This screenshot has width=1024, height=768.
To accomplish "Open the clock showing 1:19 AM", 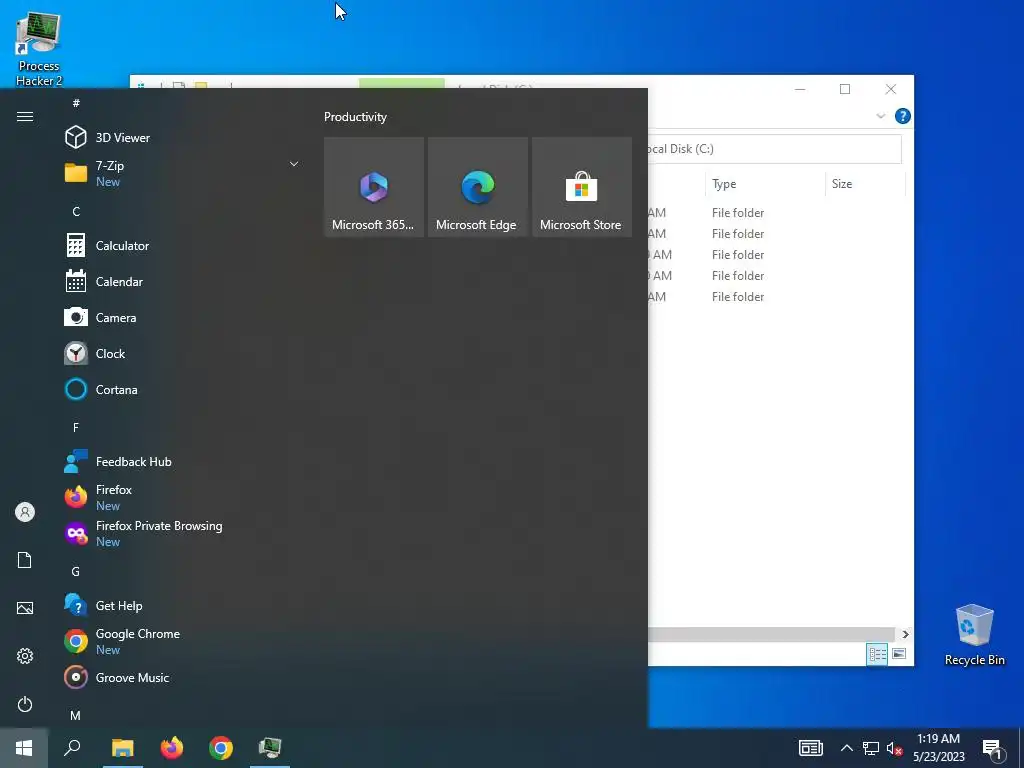I will pyautogui.click(x=938, y=748).
